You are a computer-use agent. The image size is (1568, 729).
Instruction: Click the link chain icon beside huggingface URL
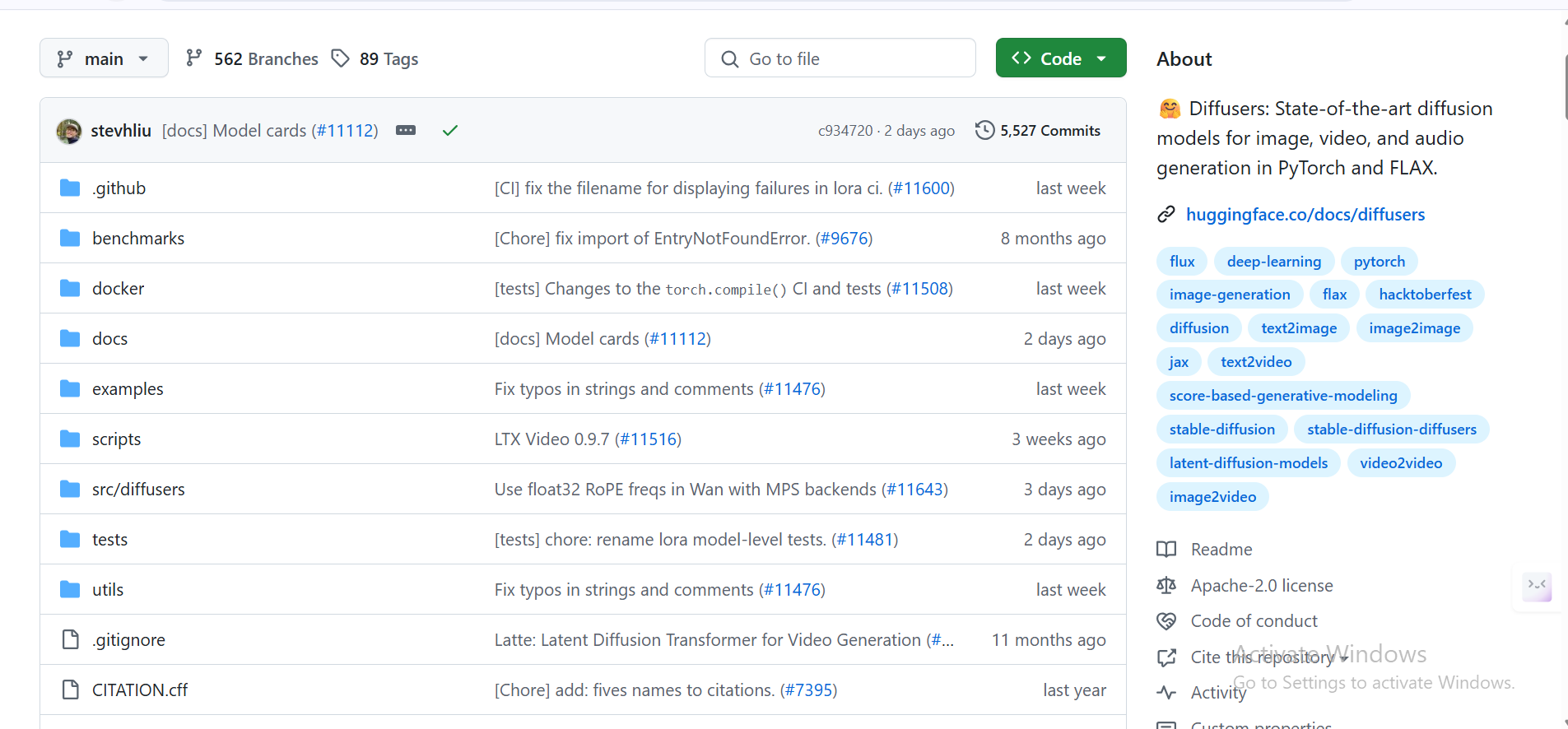1166,215
